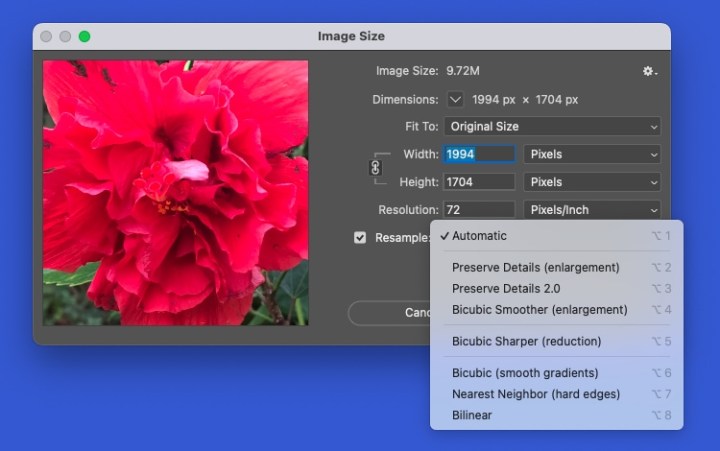Choose Bicubic Sharper (reduction)
Image resolution: width=720 pixels, height=451 pixels.
526,342
